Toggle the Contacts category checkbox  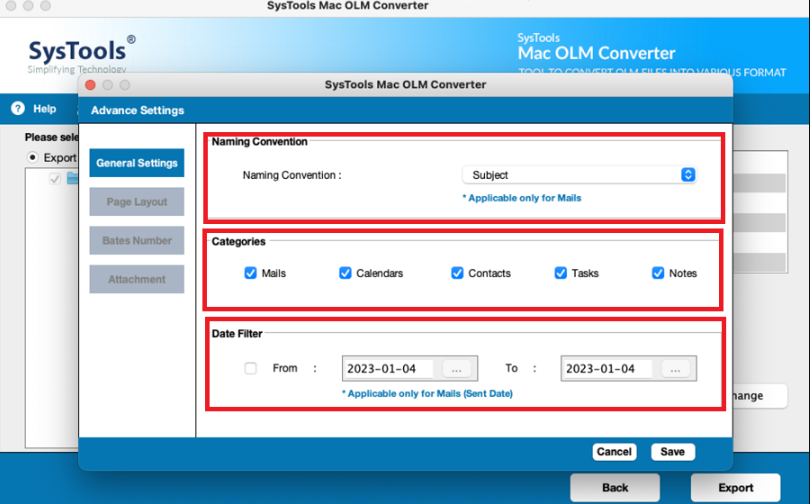tap(457, 273)
